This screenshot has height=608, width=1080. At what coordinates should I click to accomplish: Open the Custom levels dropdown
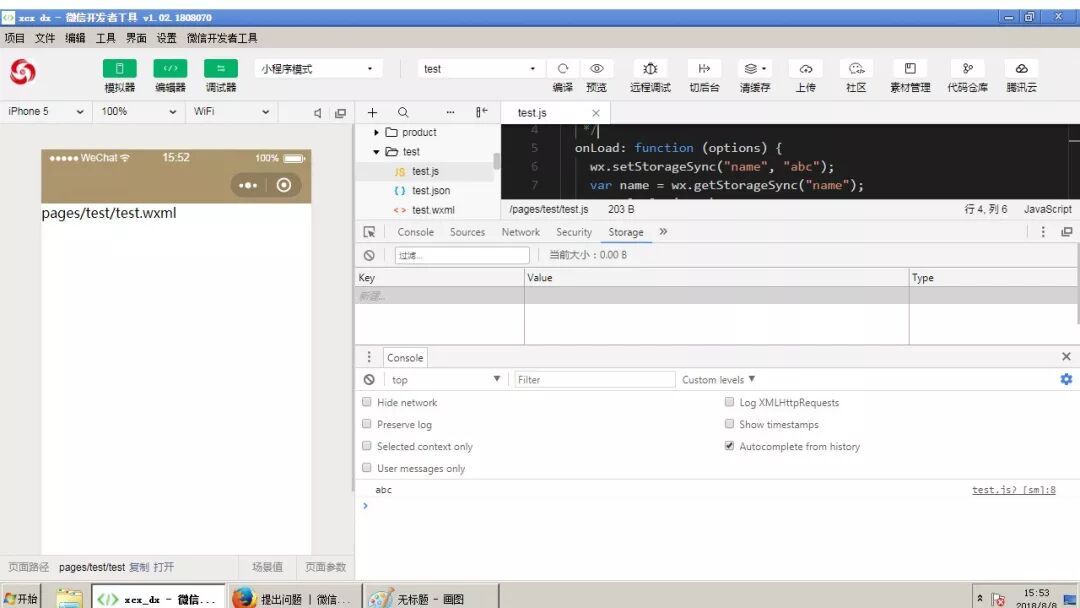(x=718, y=379)
